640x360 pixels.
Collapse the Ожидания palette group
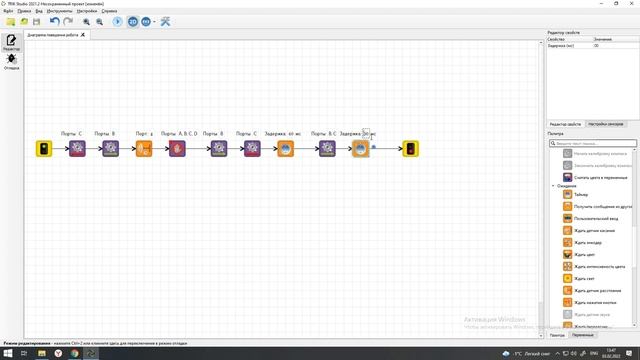click(x=553, y=186)
